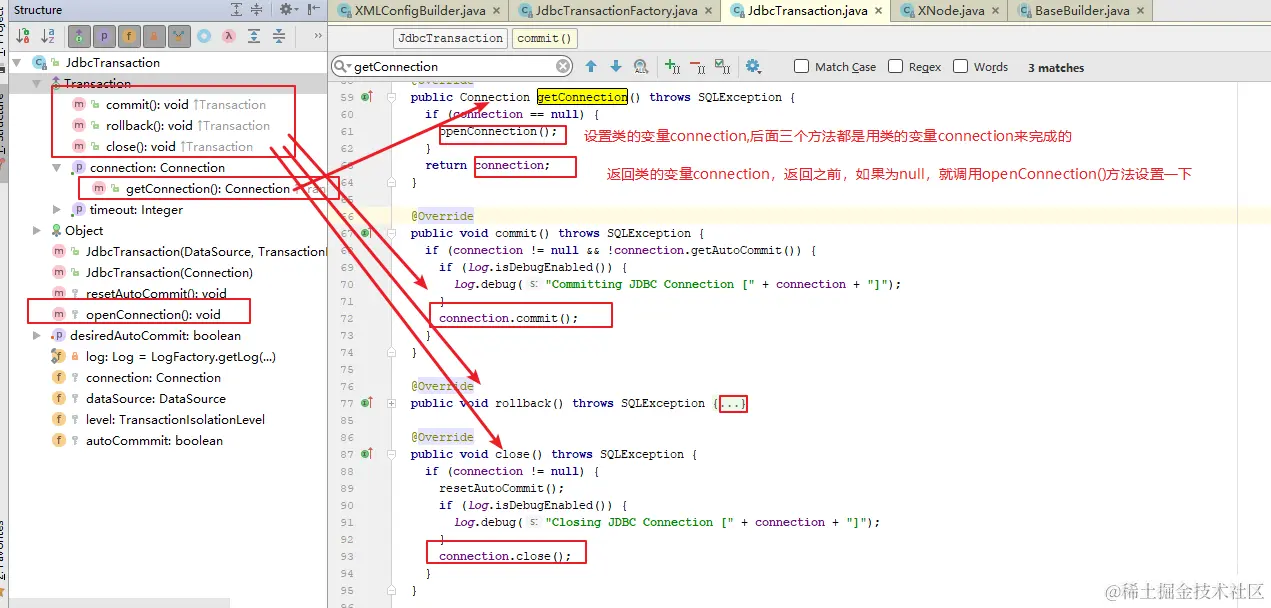The height and width of the screenshot is (608, 1271).
Task: Toggle Show Fields 'f' button
Action: click(x=130, y=36)
